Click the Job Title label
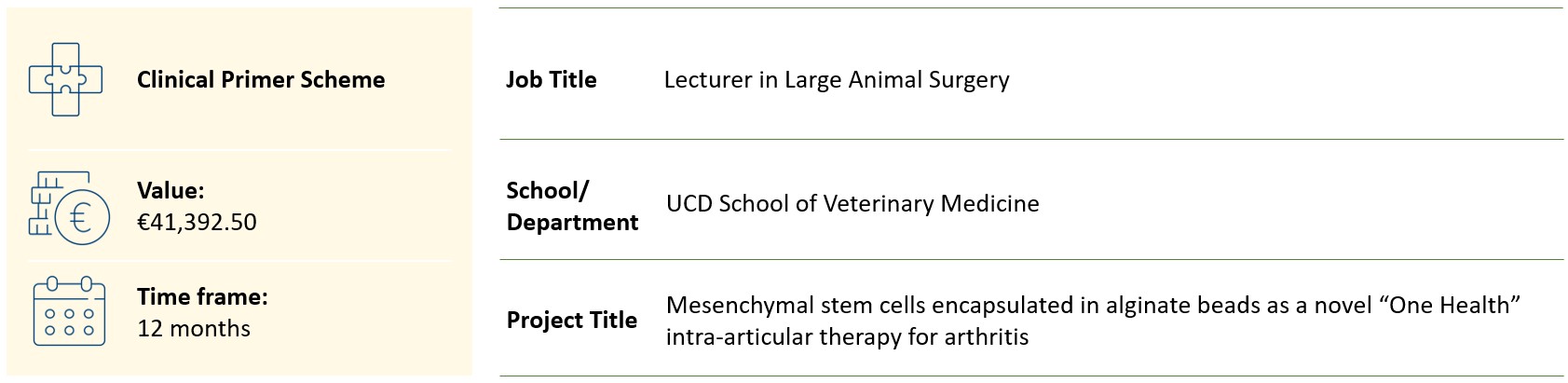 [552, 80]
